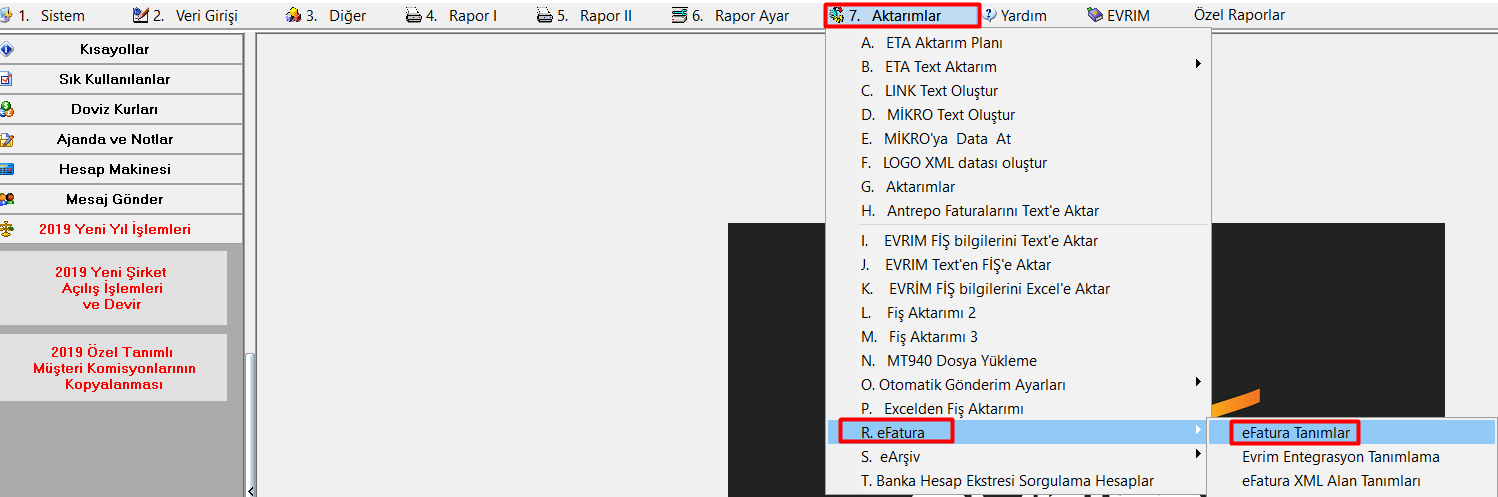Click the 2019 Yeni Yıl İşlemleri icon
This screenshot has height=497, width=1498.
click(x=6, y=229)
